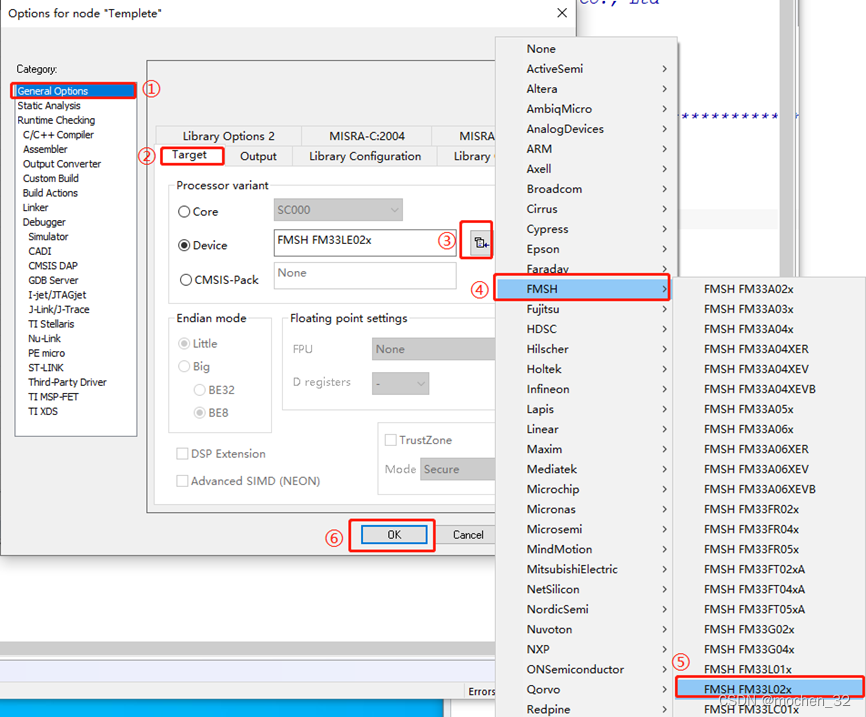This screenshot has height=717, width=866.
Task: Open the MindMotion vendor entry
Action: (x=586, y=549)
